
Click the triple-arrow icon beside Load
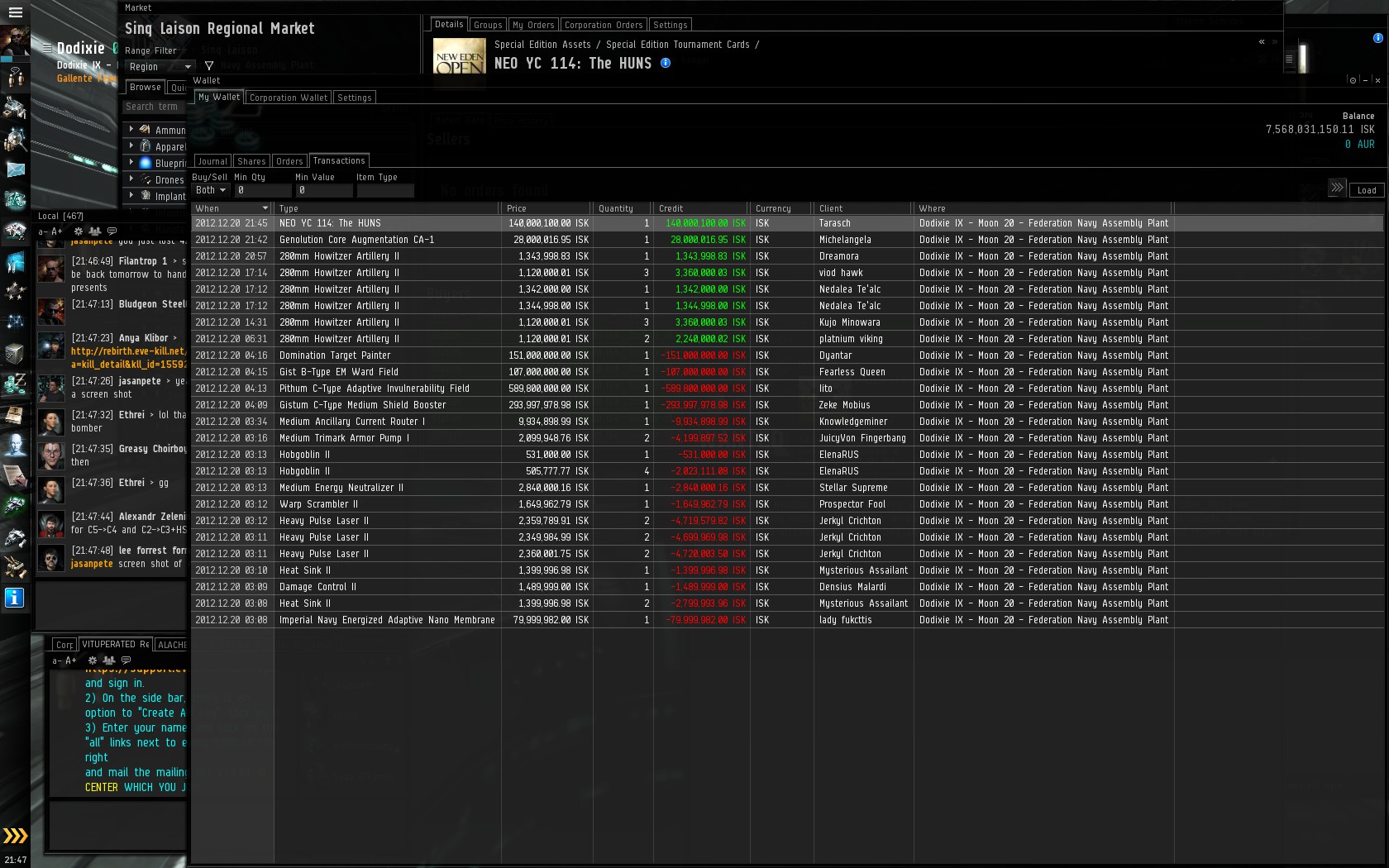click(1337, 188)
